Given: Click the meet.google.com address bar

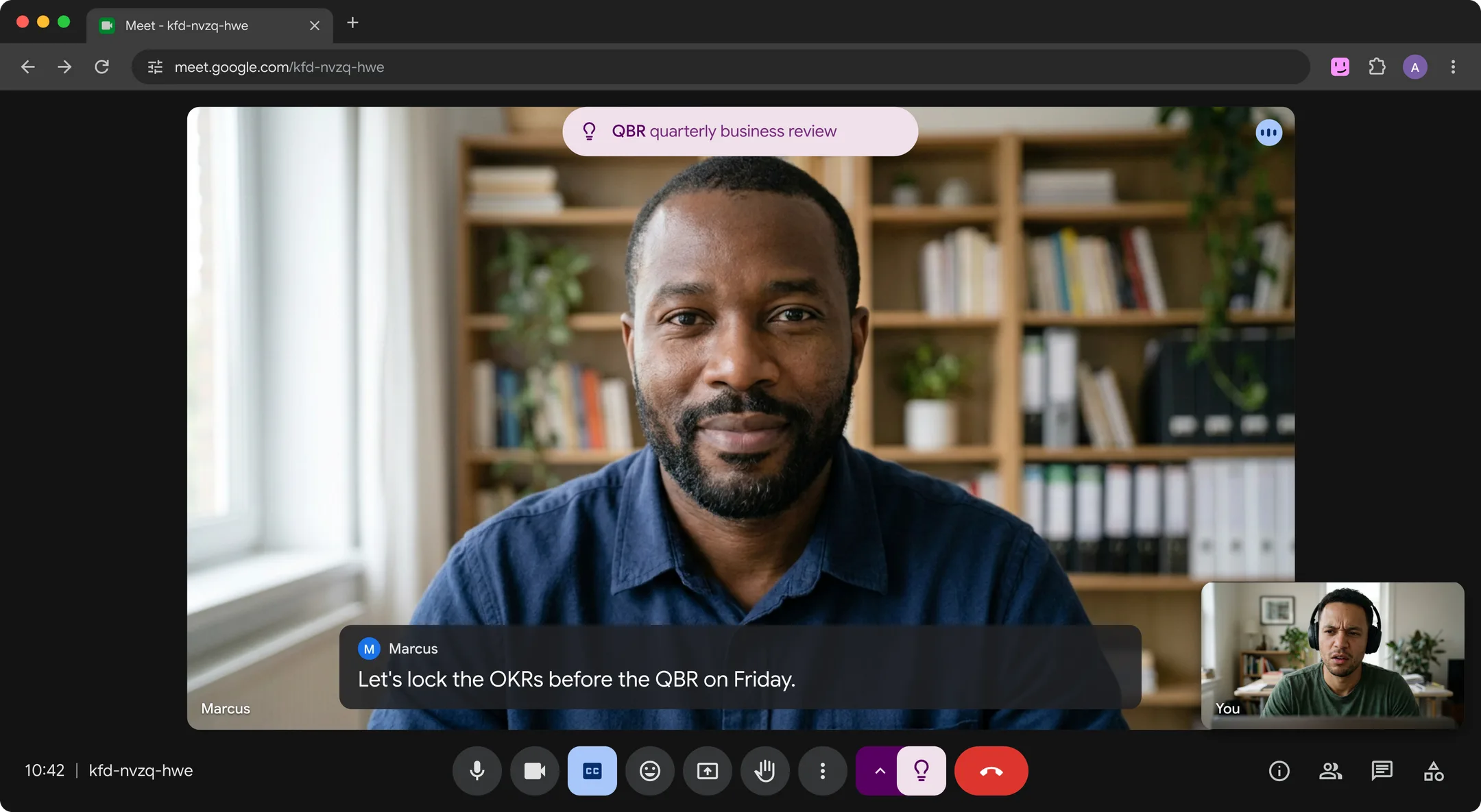Looking at the screenshot, I should pos(721,67).
